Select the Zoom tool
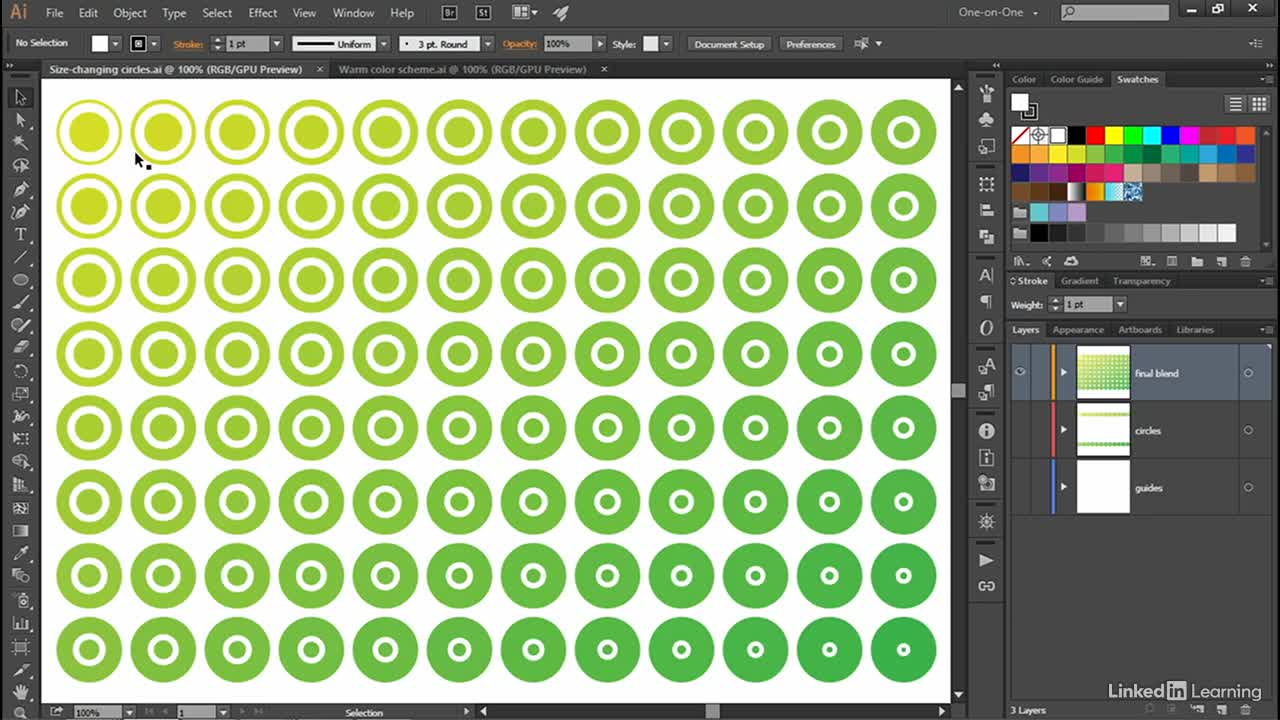 pyautogui.click(x=20, y=713)
